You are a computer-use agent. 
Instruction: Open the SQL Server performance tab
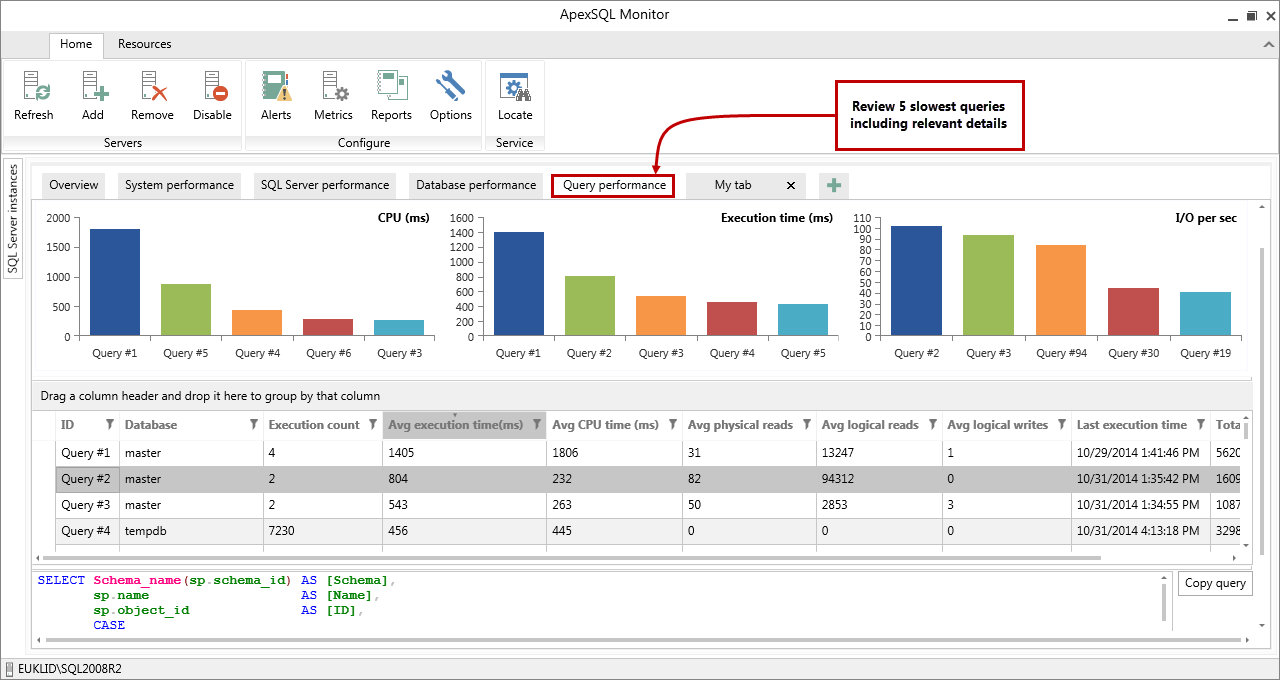pyautogui.click(x=325, y=185)
